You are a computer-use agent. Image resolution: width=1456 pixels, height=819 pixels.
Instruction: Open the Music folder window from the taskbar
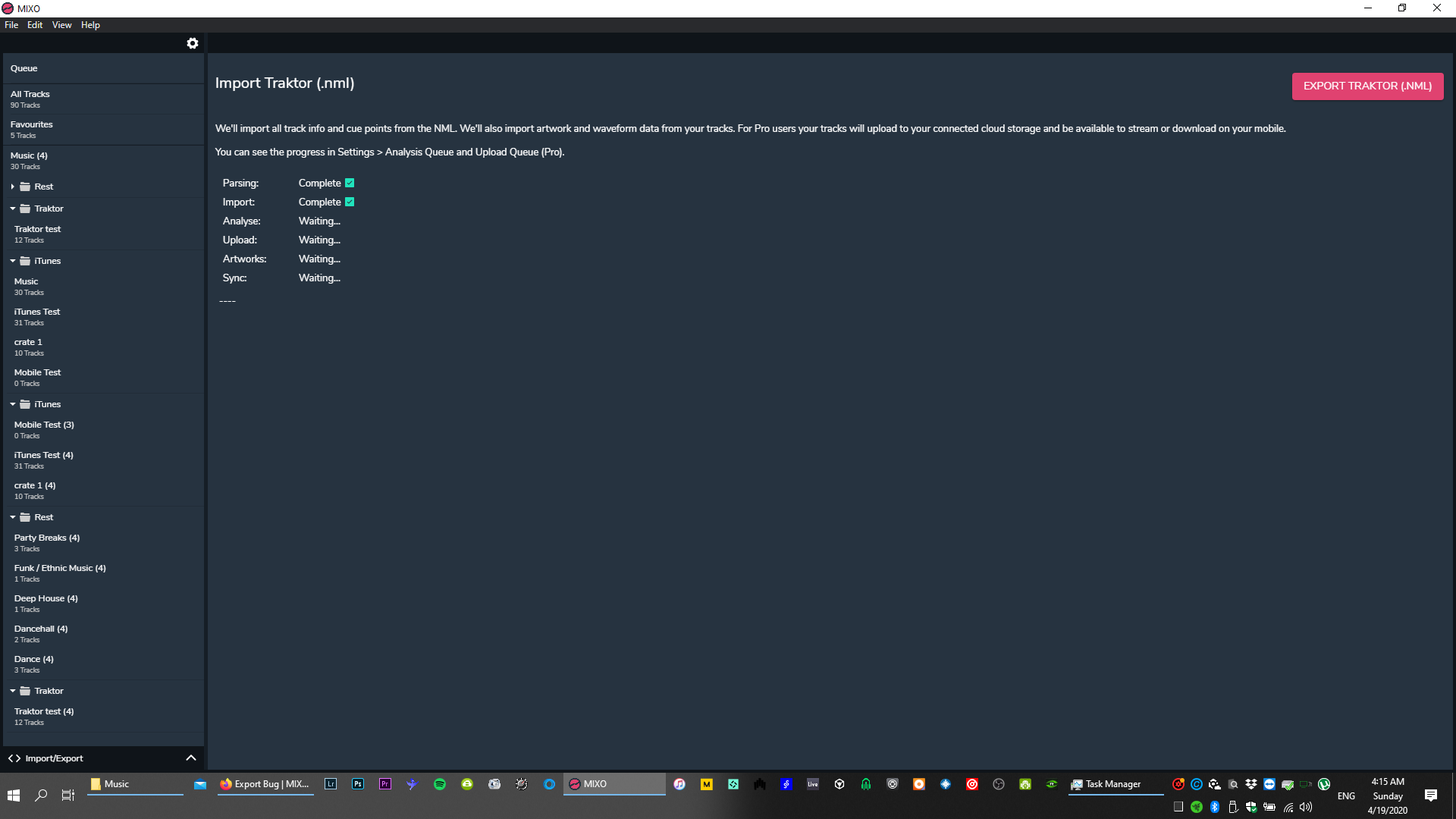pos(135,784)
